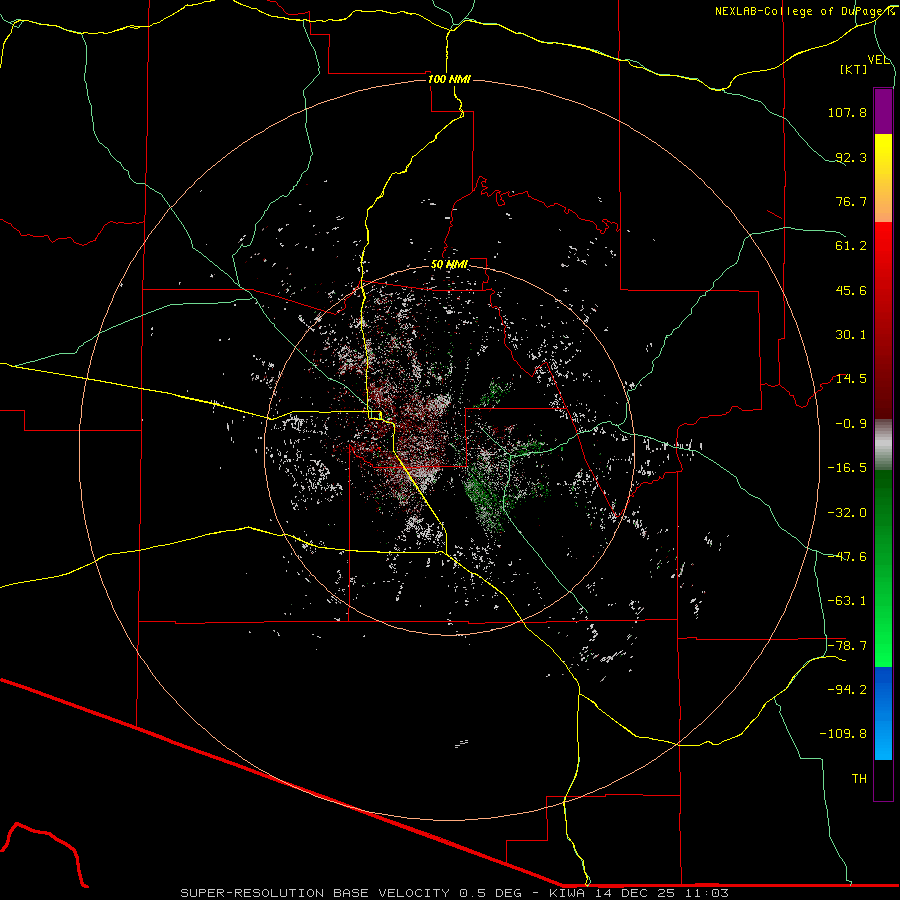Viewport: 900px width, 900px height.
Task: Click the gray near-zero segment of the color bar
Action: pos(883,445)
